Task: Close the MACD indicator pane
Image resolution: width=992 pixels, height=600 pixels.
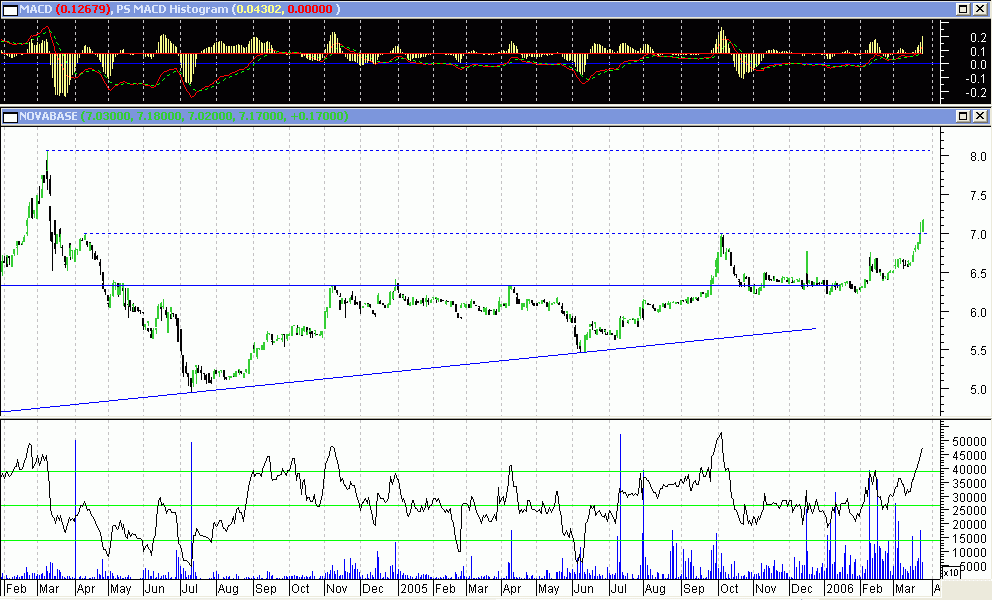Action: tap(980, 9)
